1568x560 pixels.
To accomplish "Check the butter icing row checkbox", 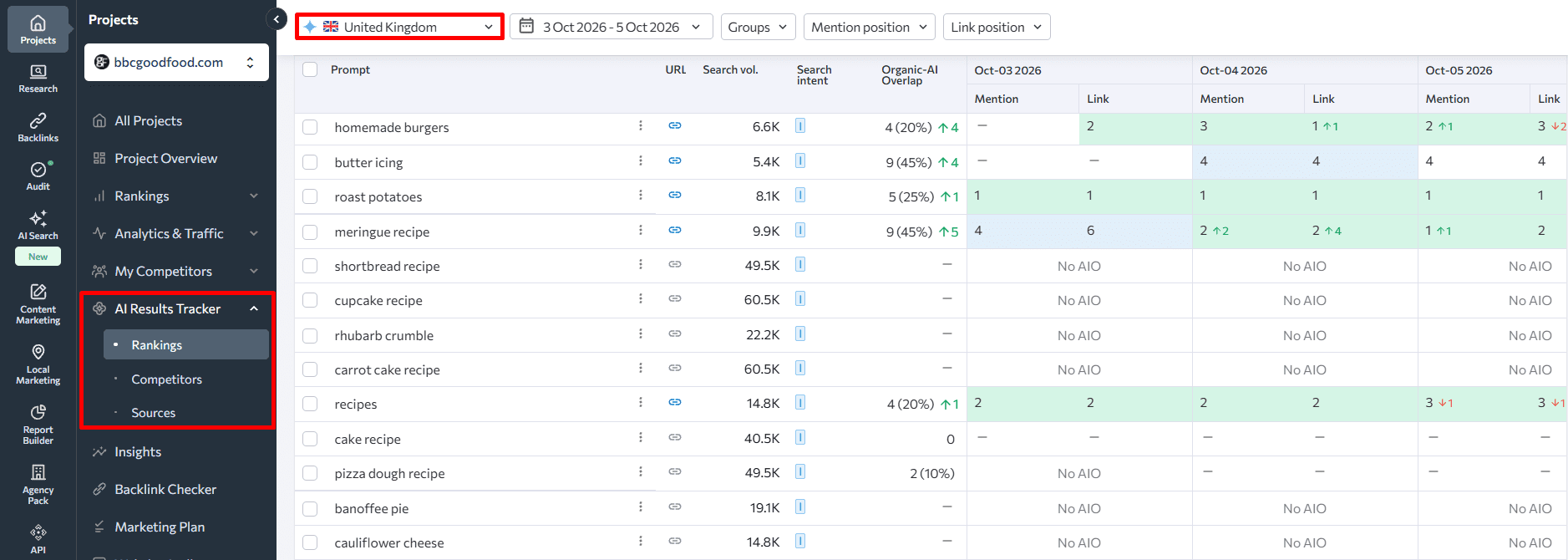I will pyautogui.click(x=310, y=162).
